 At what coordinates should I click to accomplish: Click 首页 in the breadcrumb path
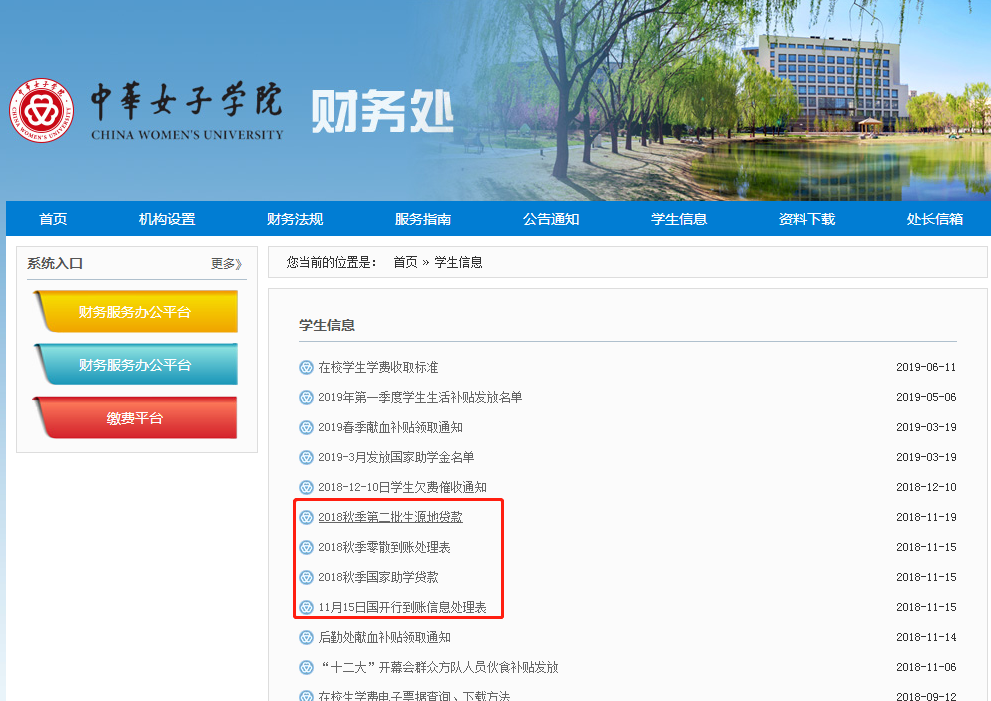(405, 262)
